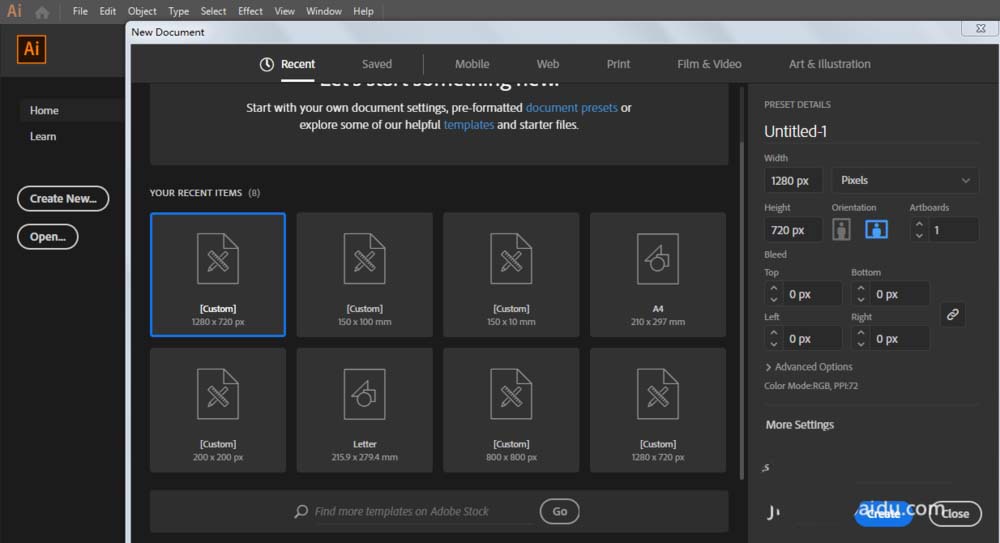
Task: Select the 150 x 100 mm custom preset
Action: tap(364, 274)
